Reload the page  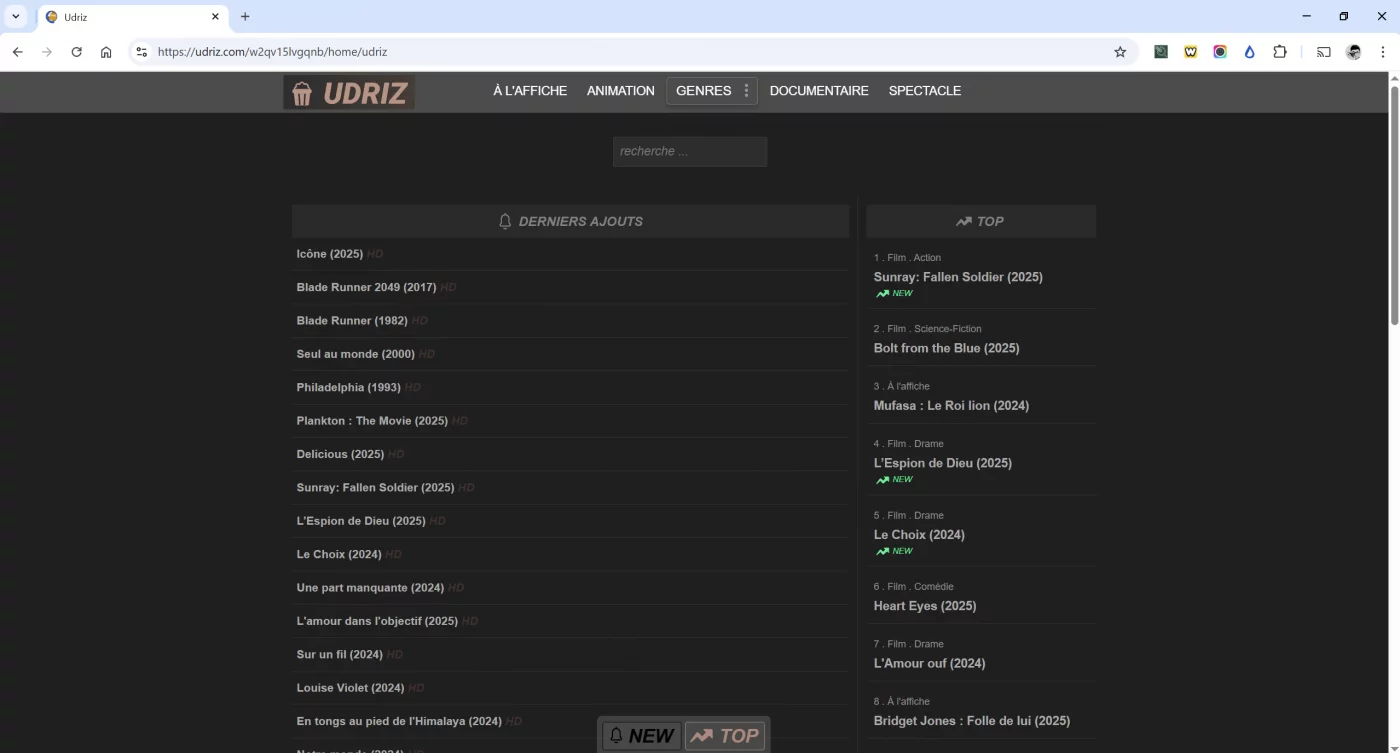pos(76,52)
